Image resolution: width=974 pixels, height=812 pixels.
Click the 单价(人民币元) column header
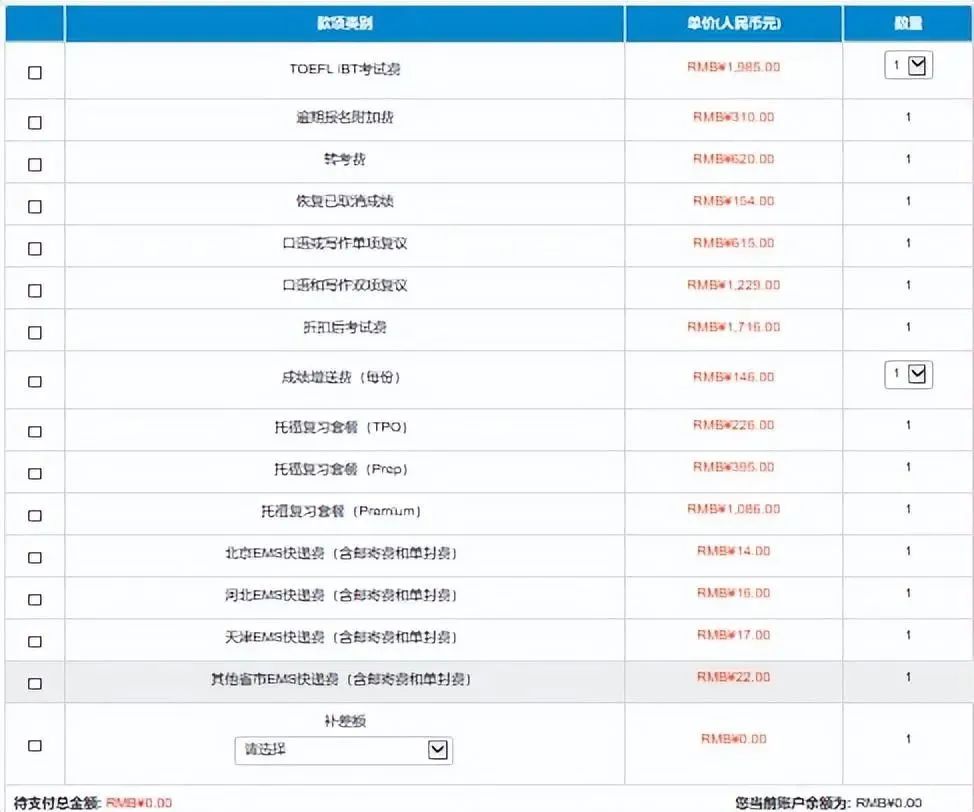pos(734,24)
